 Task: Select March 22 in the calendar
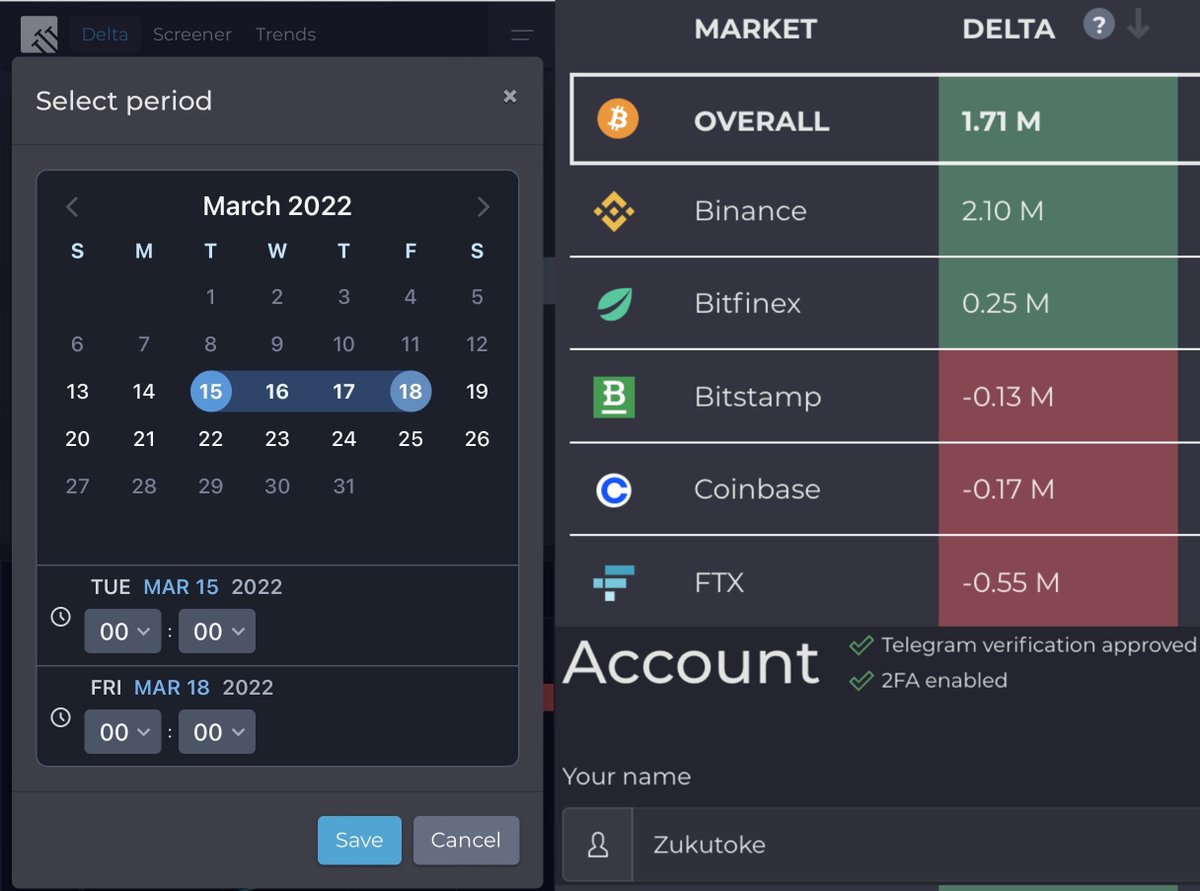pyautogui.click(x=211, y=438)
